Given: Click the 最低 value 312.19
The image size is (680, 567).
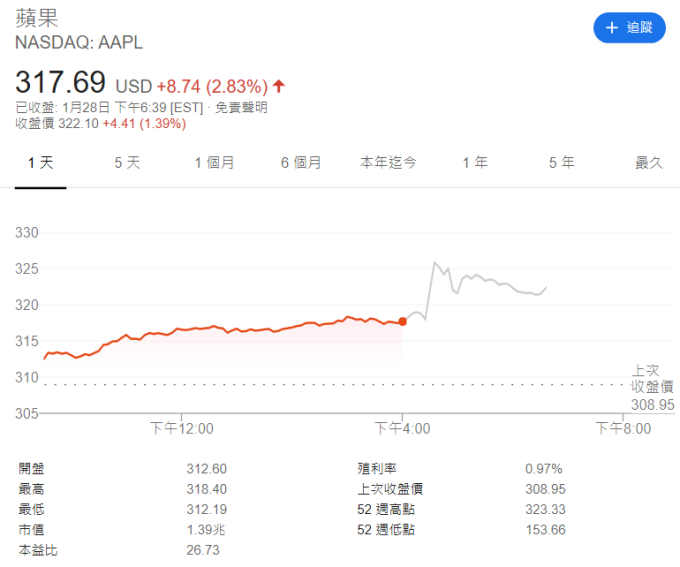Looking at the screenshot, I should 206,509.
